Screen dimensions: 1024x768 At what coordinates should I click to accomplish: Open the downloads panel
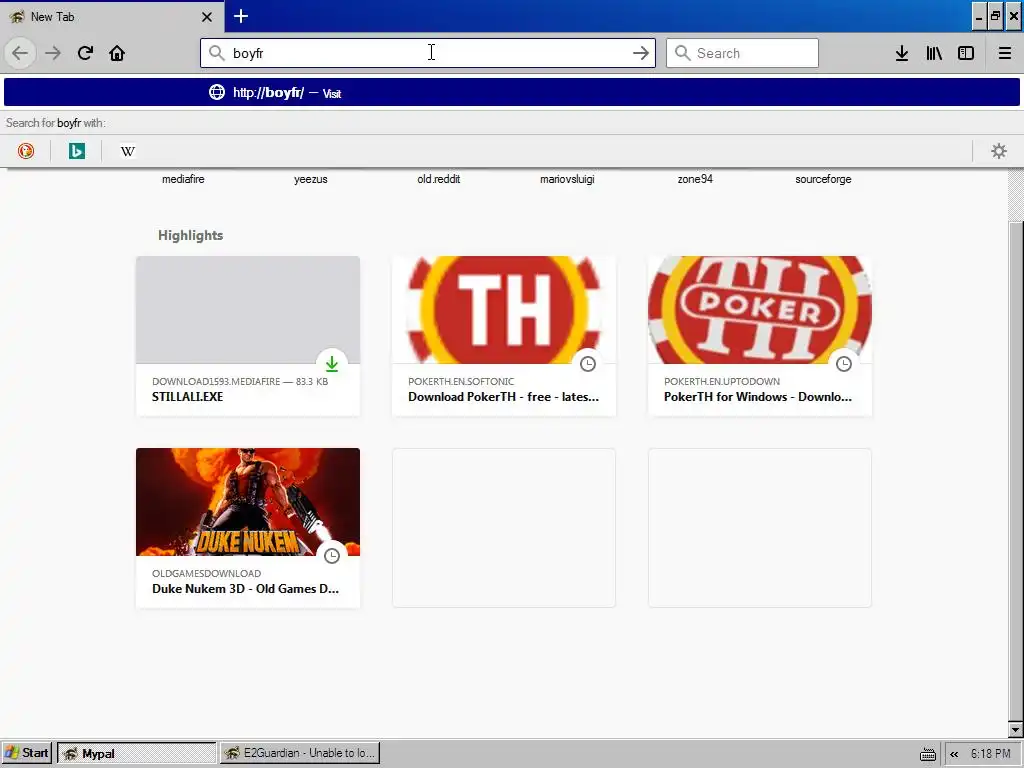(x=902, y=53)
